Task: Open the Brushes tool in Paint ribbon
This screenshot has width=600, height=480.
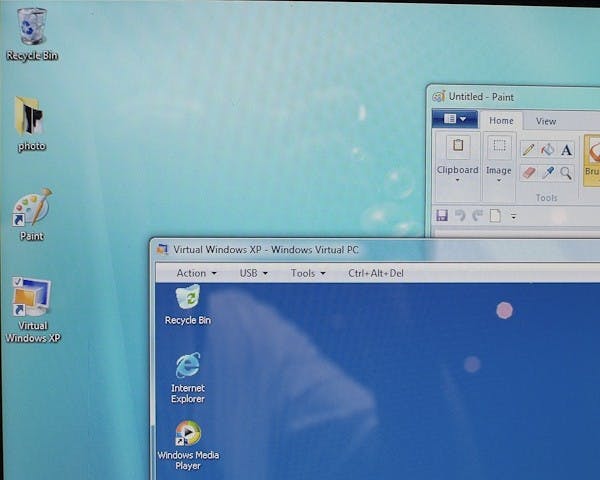Action: tap(592, 160)
